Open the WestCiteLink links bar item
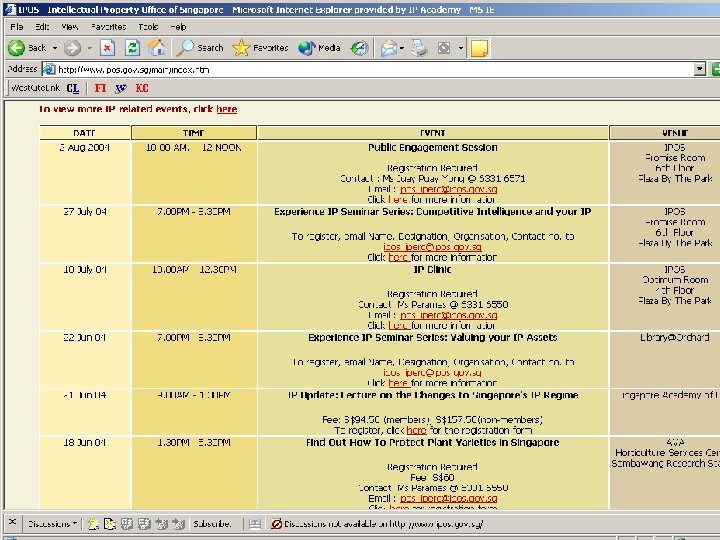Screen dimensions: 720x540 coord(35,88)
